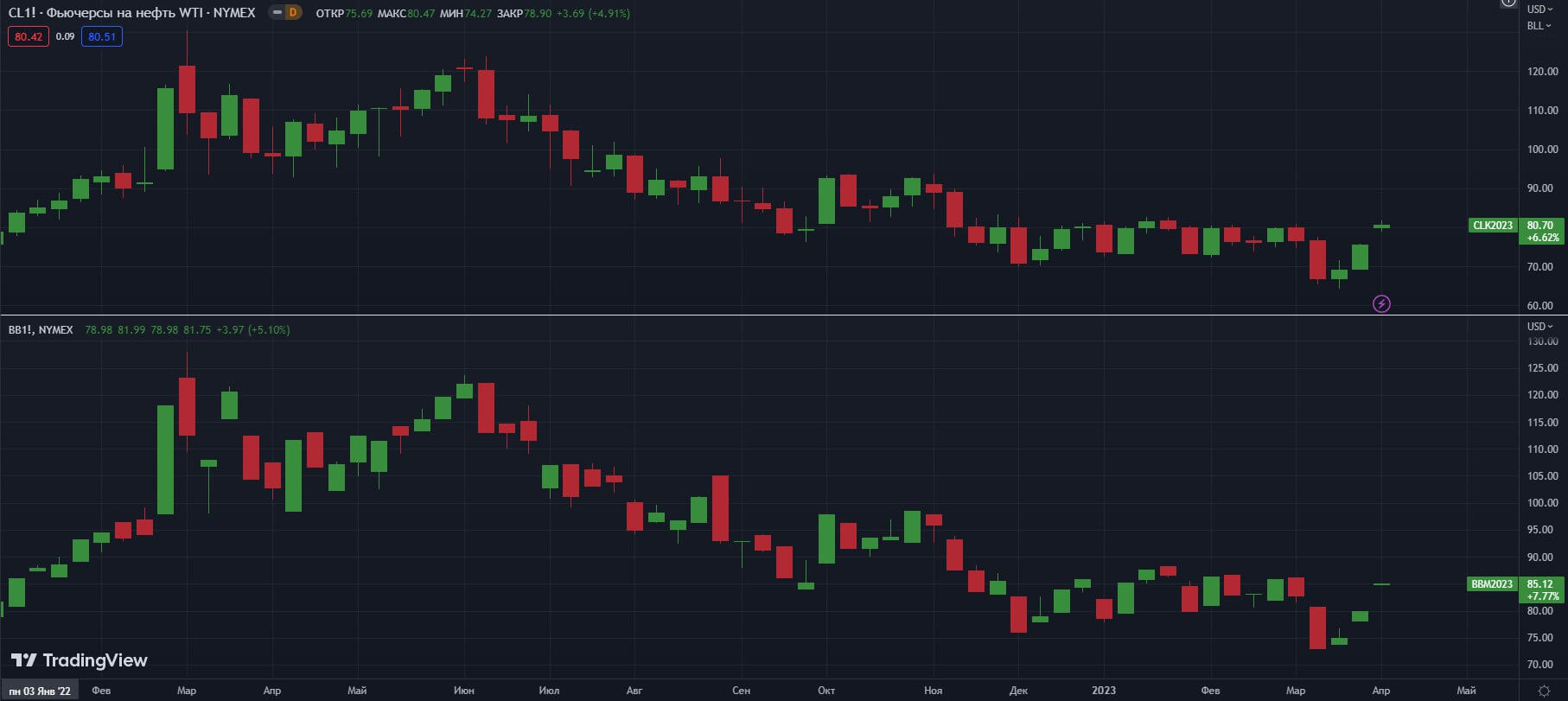Click the Июл label on time axis
The height and width of the screenshot is (701, 1568).
(549, 691)
